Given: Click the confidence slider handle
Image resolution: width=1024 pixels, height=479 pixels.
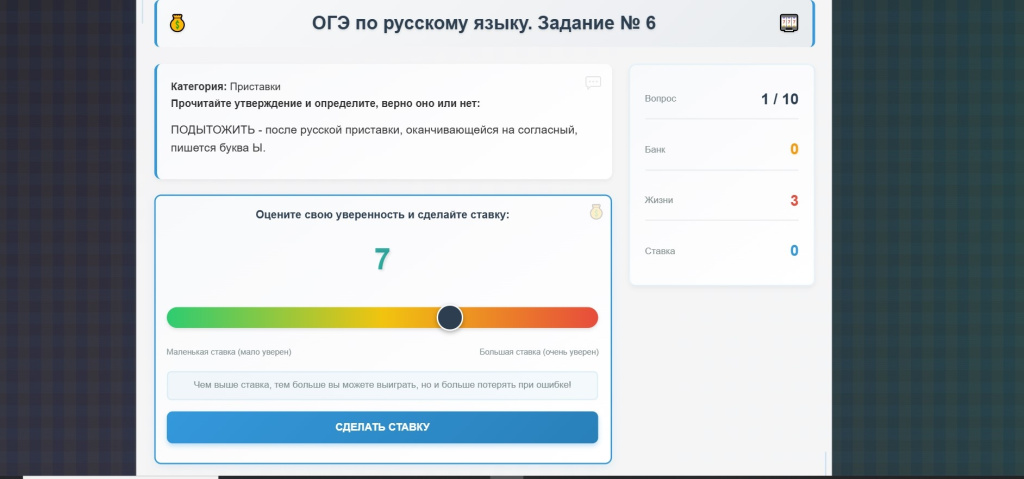Looking at the screenshot, I should tap(449, 318).
